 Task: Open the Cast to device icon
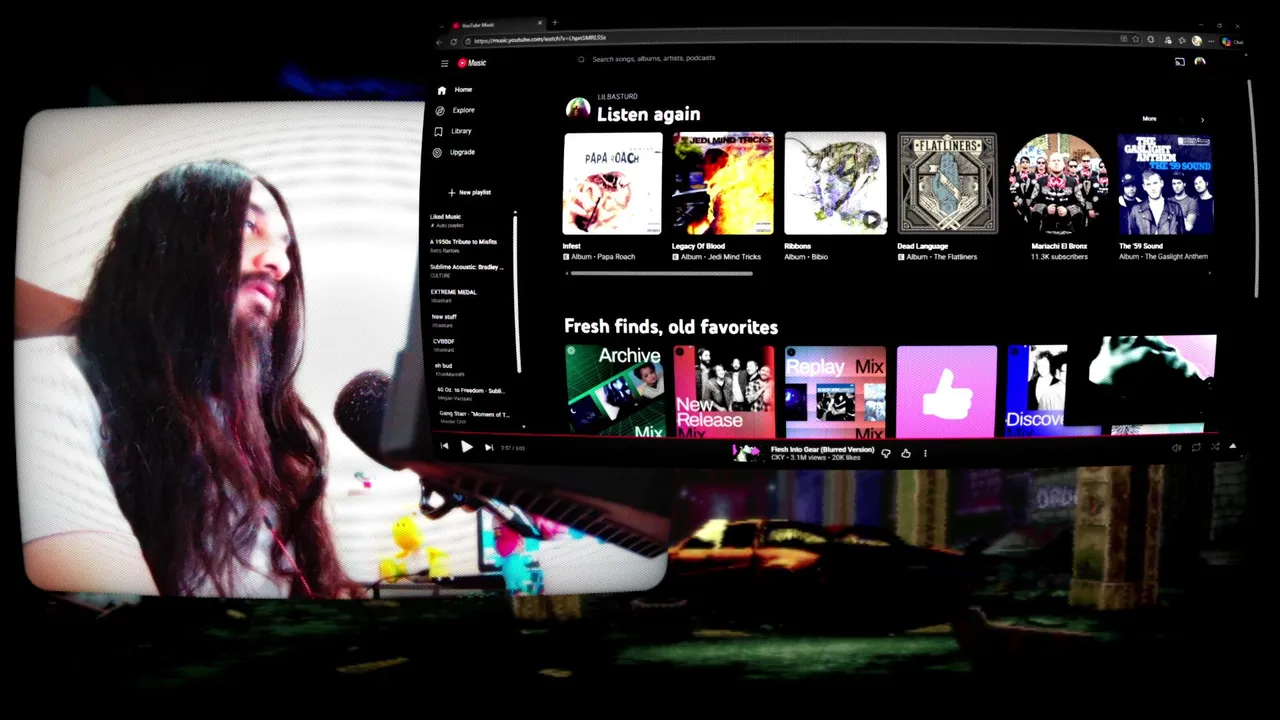(1180, 62)
